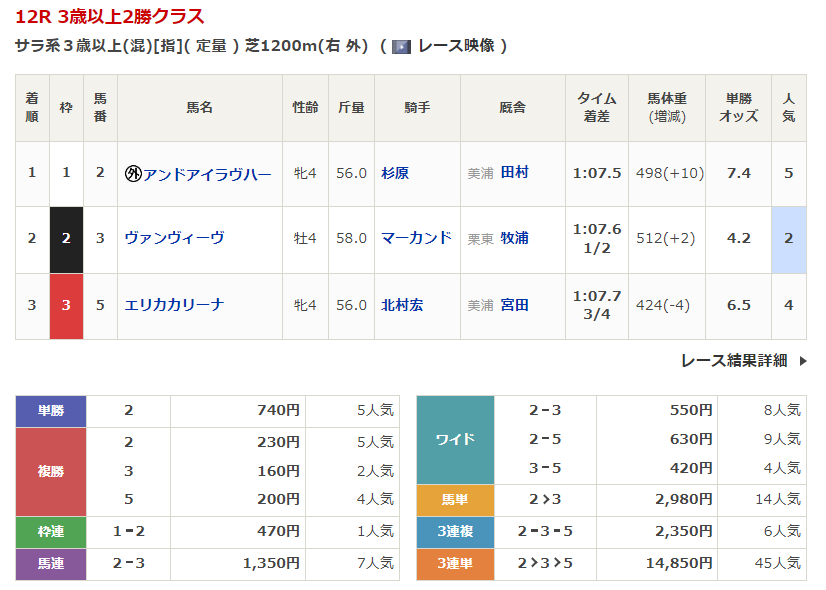Click the orange 3連単 payout label
The width and height of the screenshot is (826, 590).
[x=455, y=564]
